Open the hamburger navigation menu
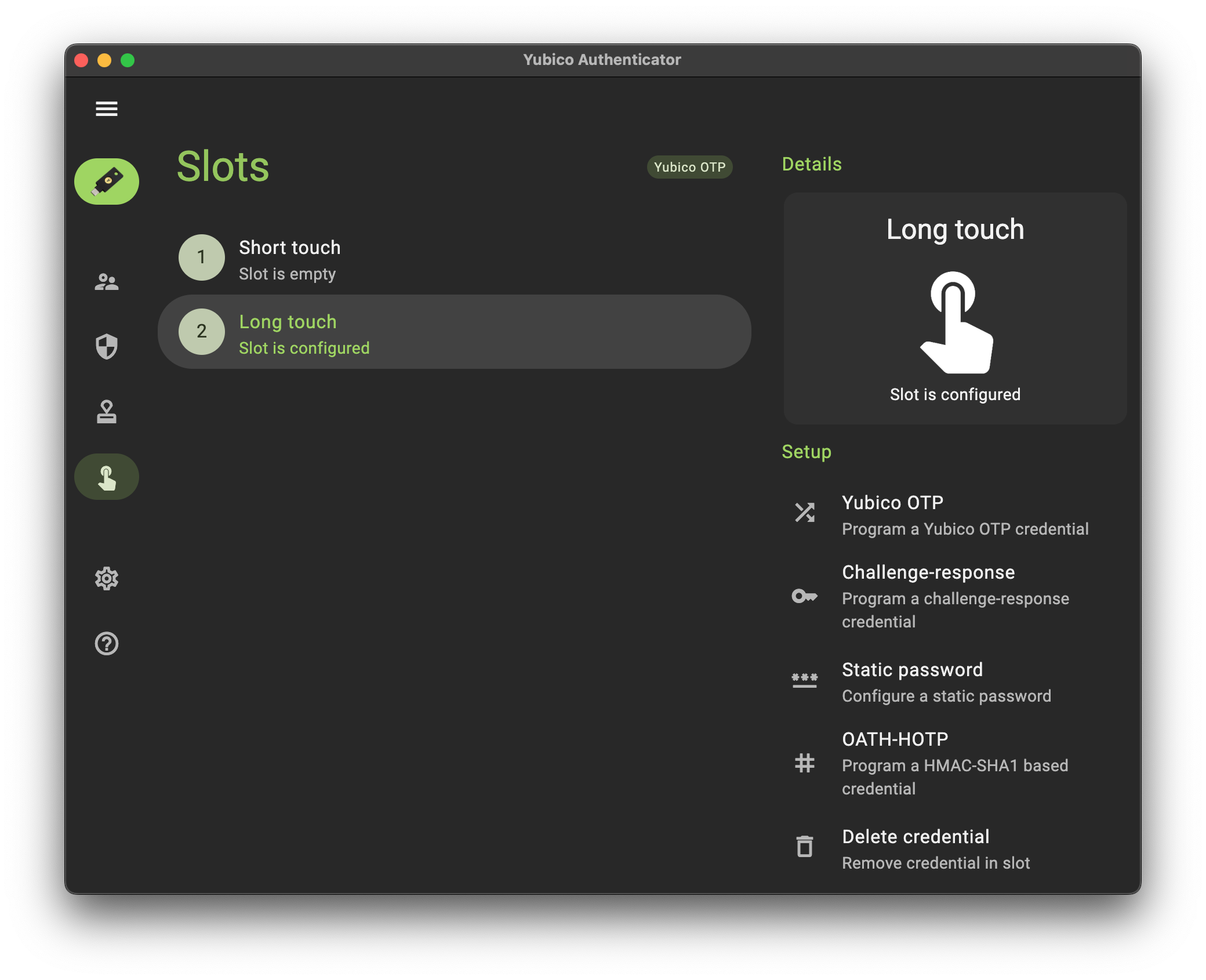Image resolution: width=1206 pixels, height=980 pixels. pos(107,108)
